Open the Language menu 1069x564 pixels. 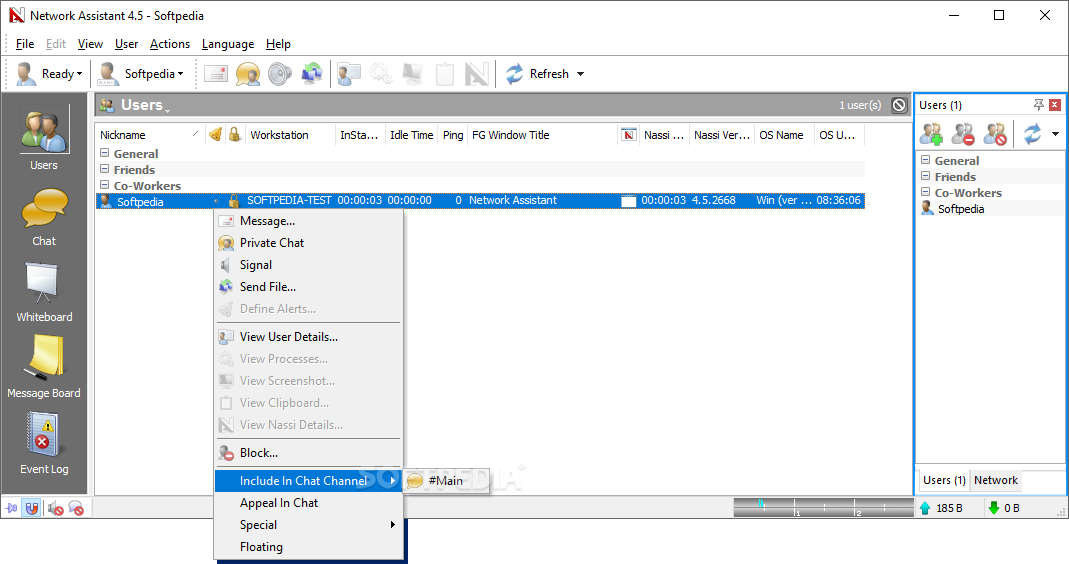coord(228,44)
